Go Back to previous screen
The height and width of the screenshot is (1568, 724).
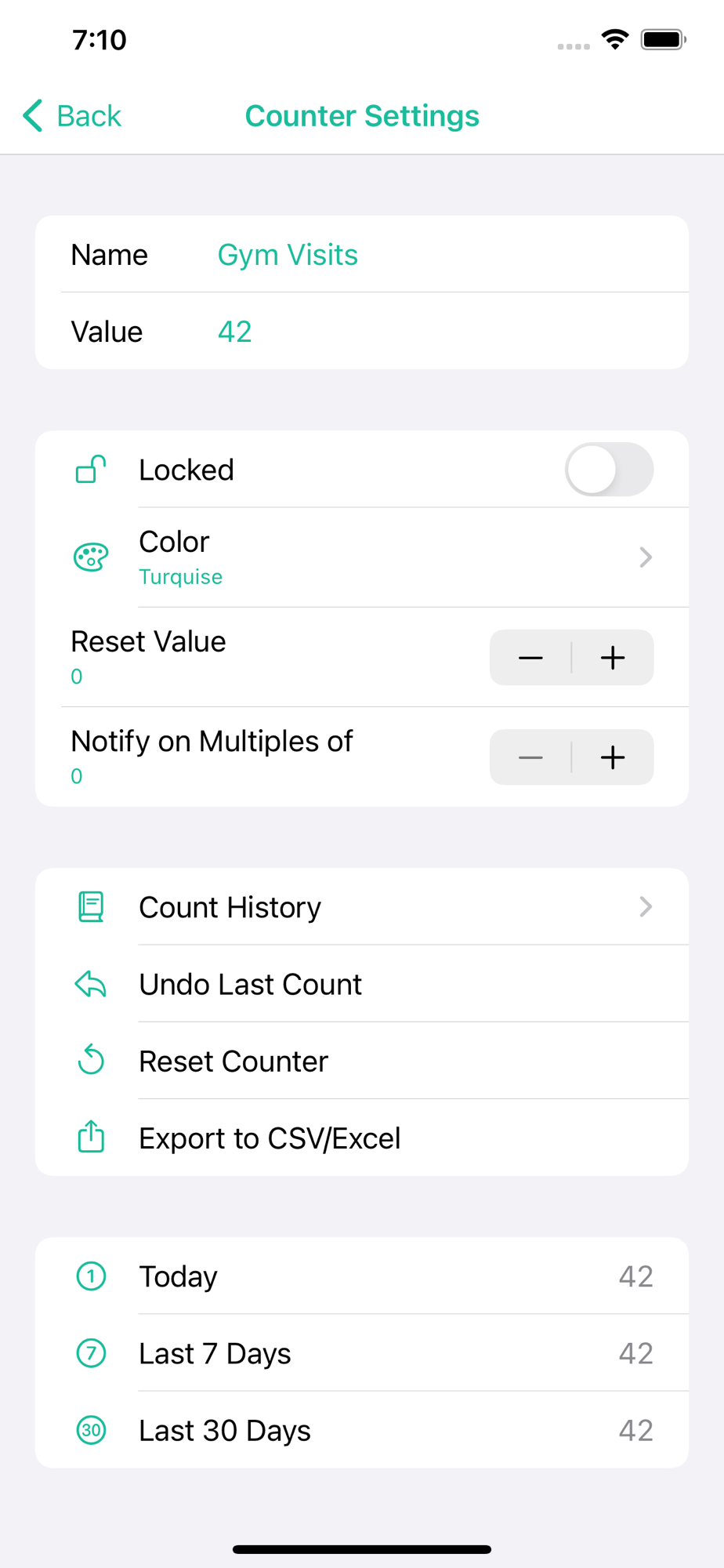click(72, 116)
